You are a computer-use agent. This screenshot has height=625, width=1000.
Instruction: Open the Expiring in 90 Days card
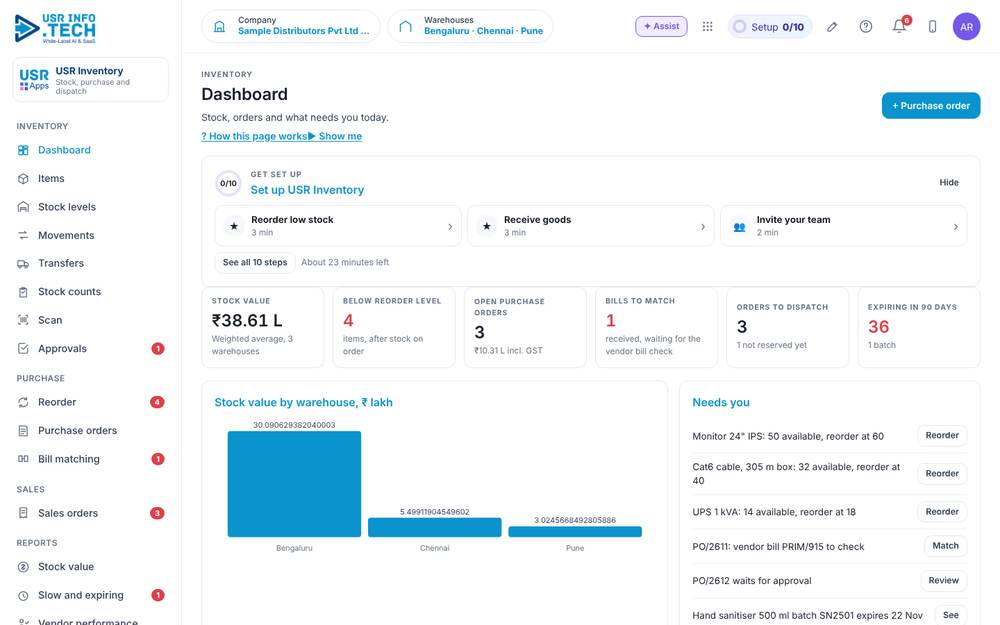coord(919,327)
